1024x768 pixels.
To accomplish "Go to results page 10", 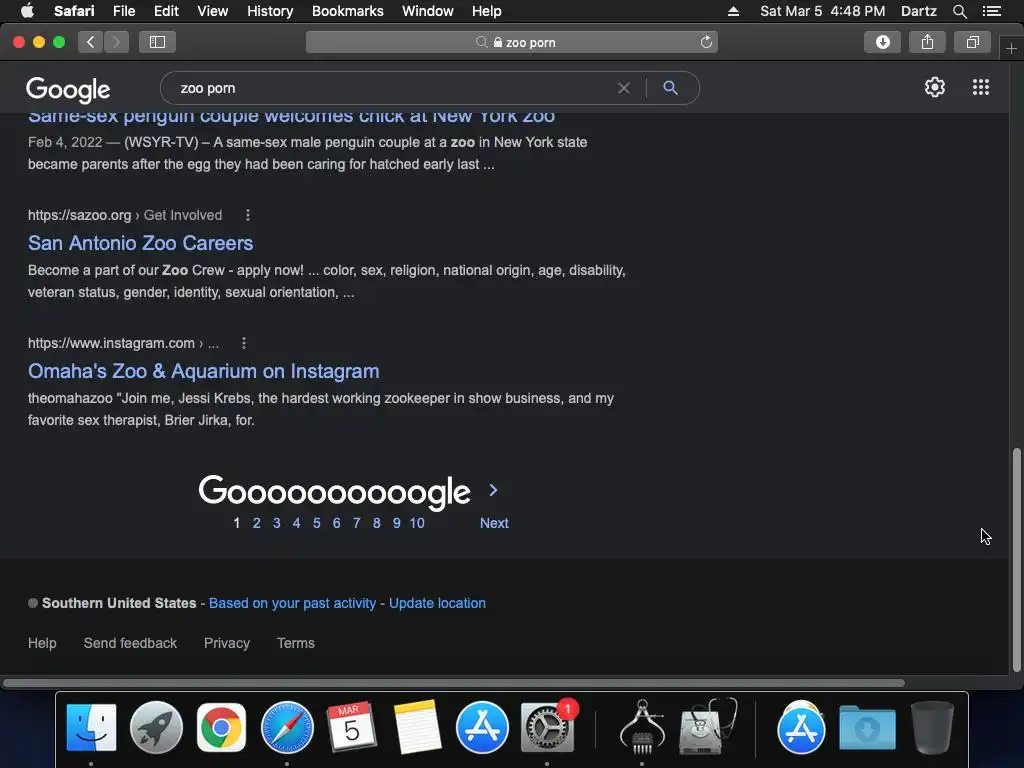I will (x=417, y=523).
